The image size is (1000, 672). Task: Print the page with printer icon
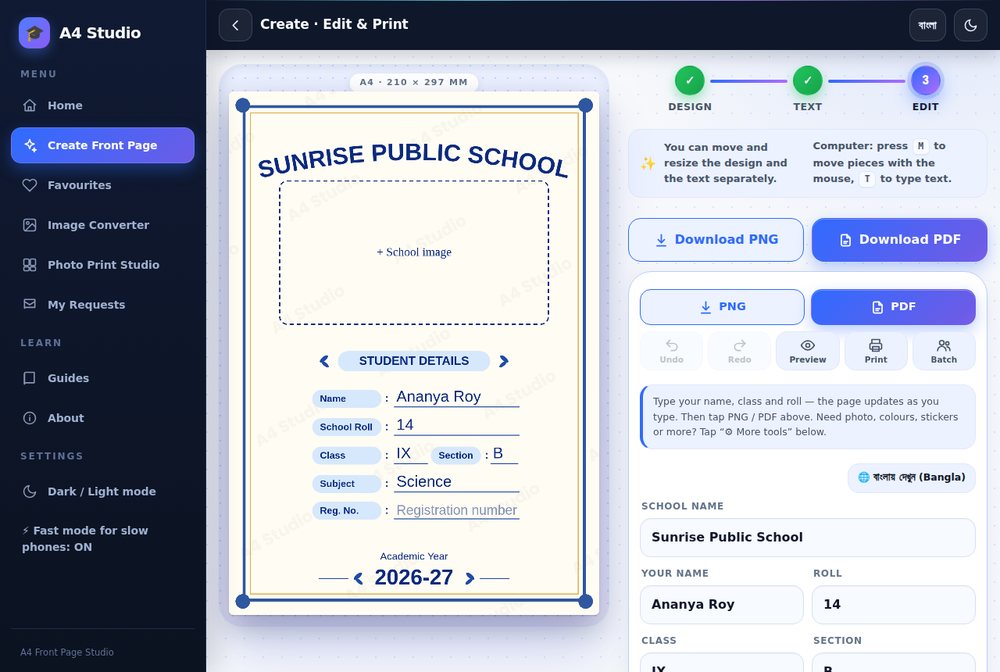(876, 351)
